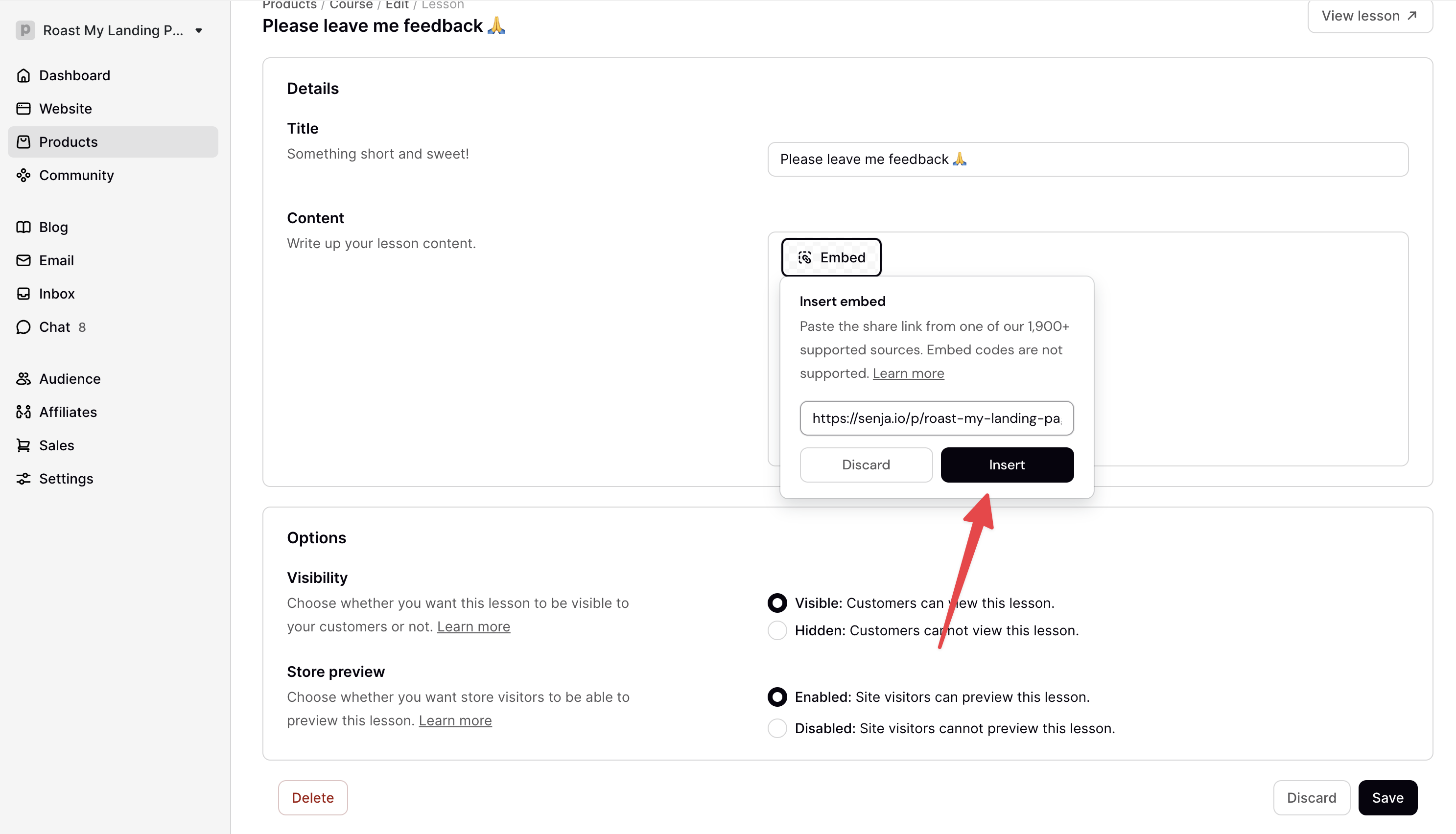The image size is (1456, 834).
Task: Click the Affiliates icon
Action: coord(23,413)
